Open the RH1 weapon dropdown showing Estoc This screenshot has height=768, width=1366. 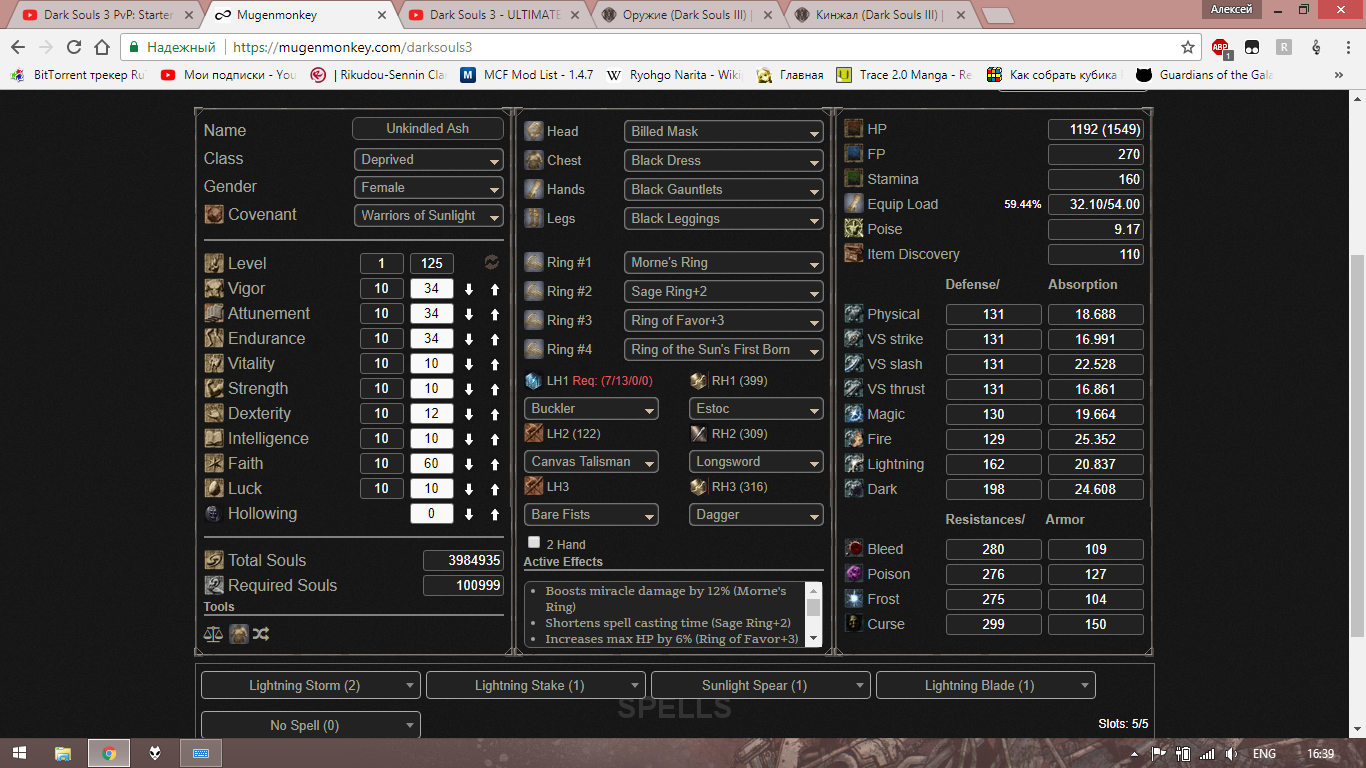[x=756, y=408]
